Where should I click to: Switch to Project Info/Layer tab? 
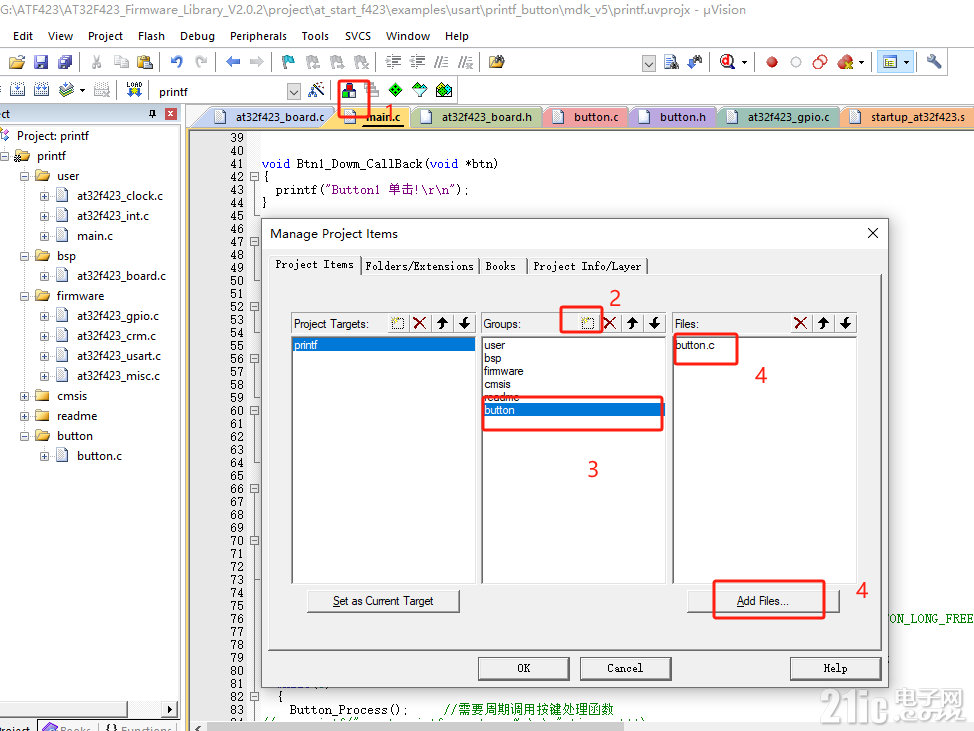(x=587, y=266)
